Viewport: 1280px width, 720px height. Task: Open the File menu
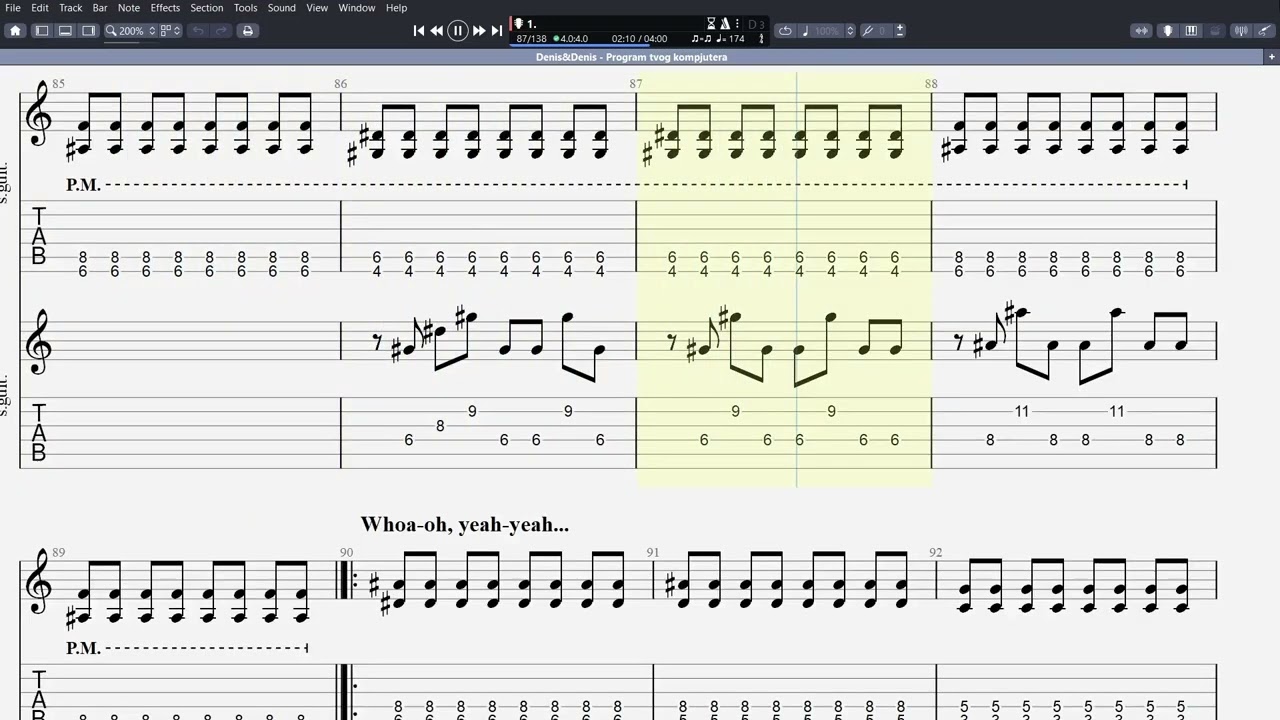(x=13, y=8)
